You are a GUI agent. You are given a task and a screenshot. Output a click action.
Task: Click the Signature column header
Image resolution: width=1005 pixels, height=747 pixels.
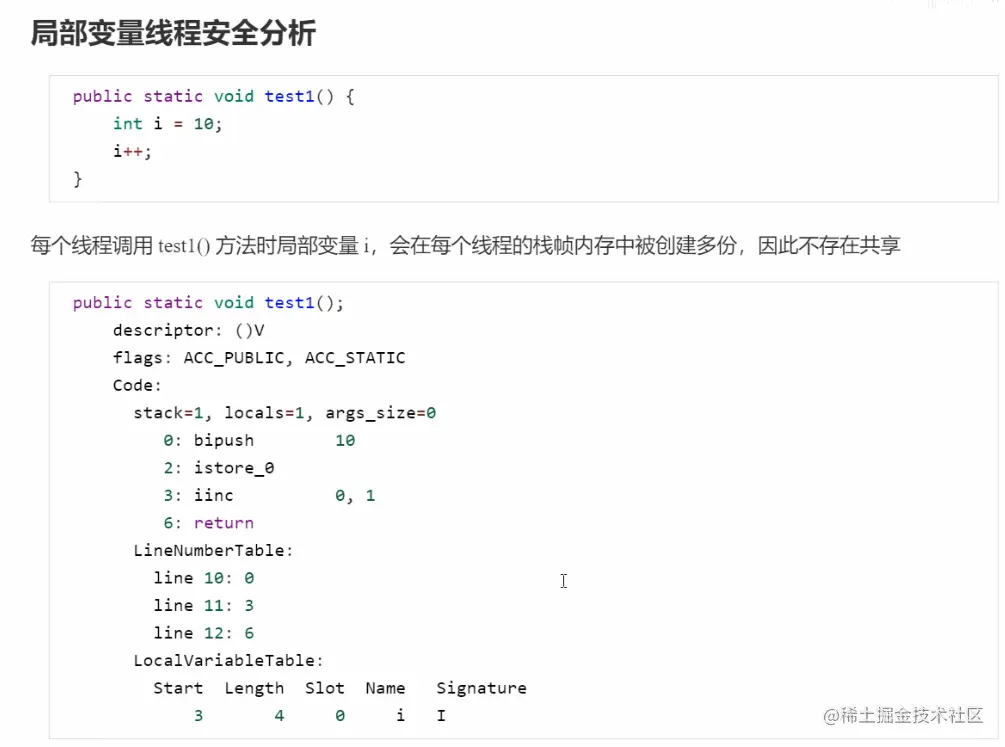tap(481, 688)
